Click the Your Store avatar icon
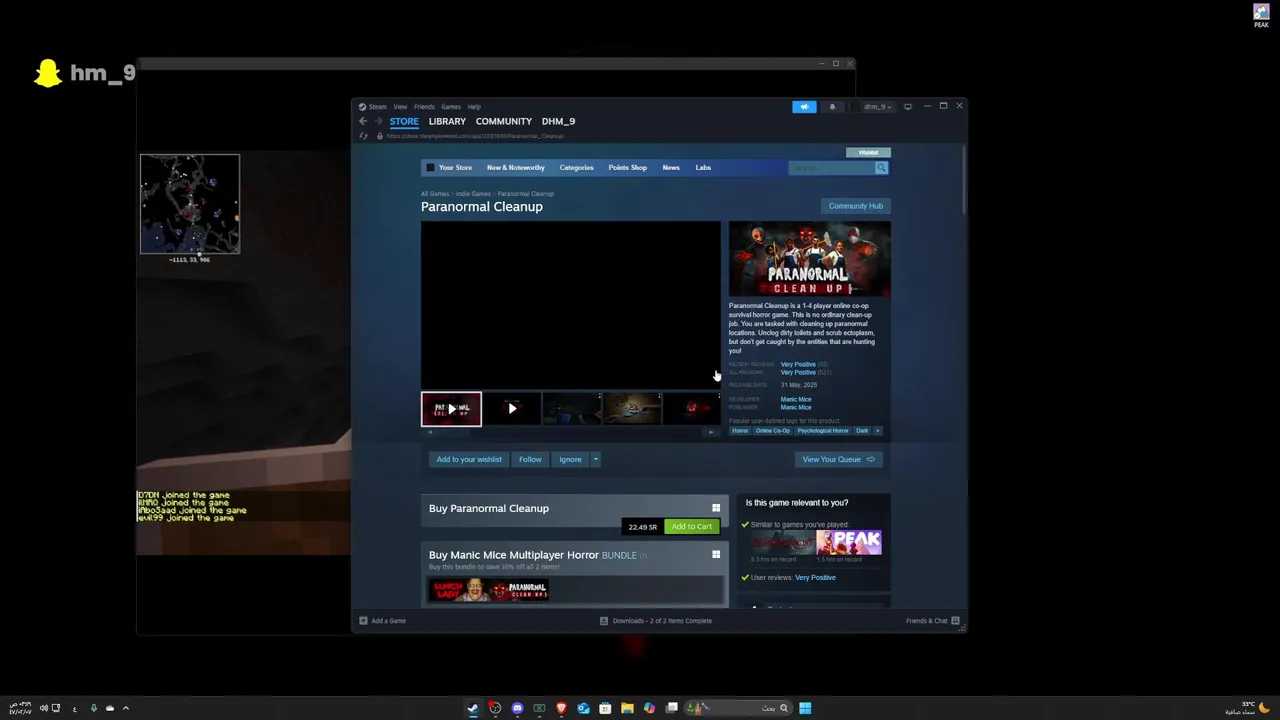This screenshot has width=1280, height=720. click(430, 168)
